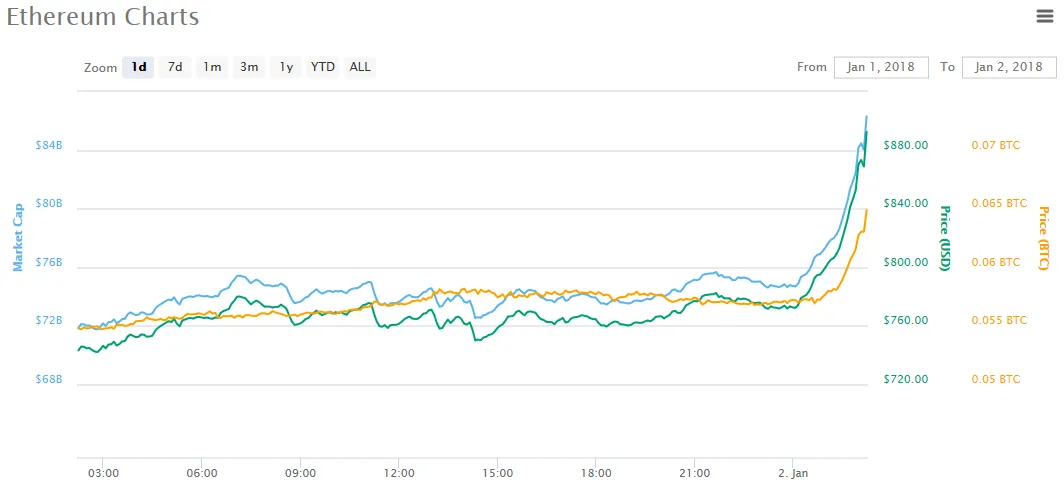
Task: Click the $800.00 price axis label
Action: pos(906,262)
